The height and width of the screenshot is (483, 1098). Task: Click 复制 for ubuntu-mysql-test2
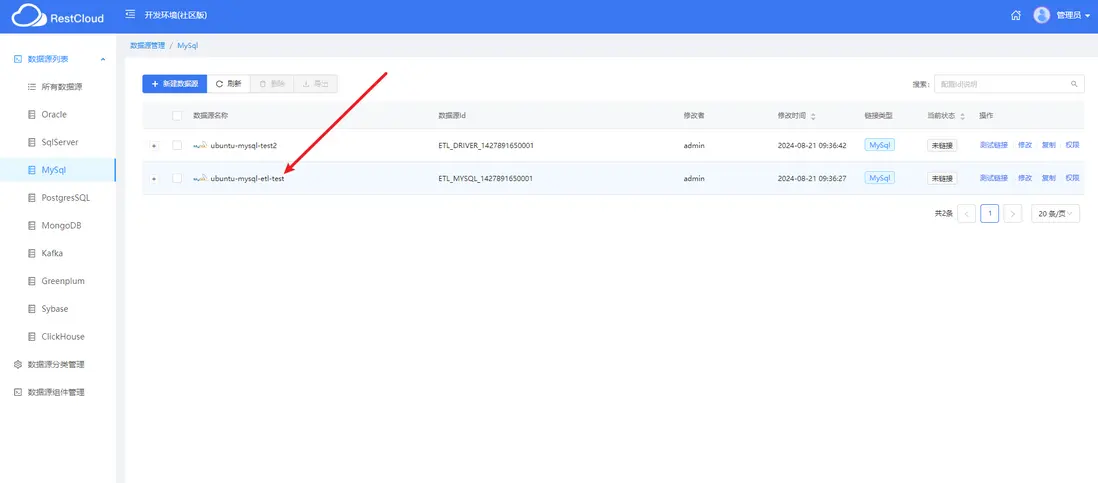pos(1048,146)
